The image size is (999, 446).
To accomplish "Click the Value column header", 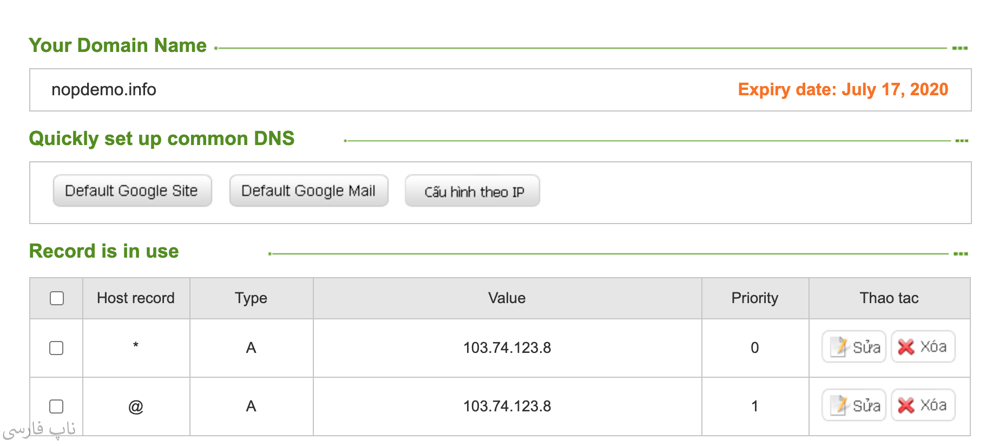I will coord(507,298).
